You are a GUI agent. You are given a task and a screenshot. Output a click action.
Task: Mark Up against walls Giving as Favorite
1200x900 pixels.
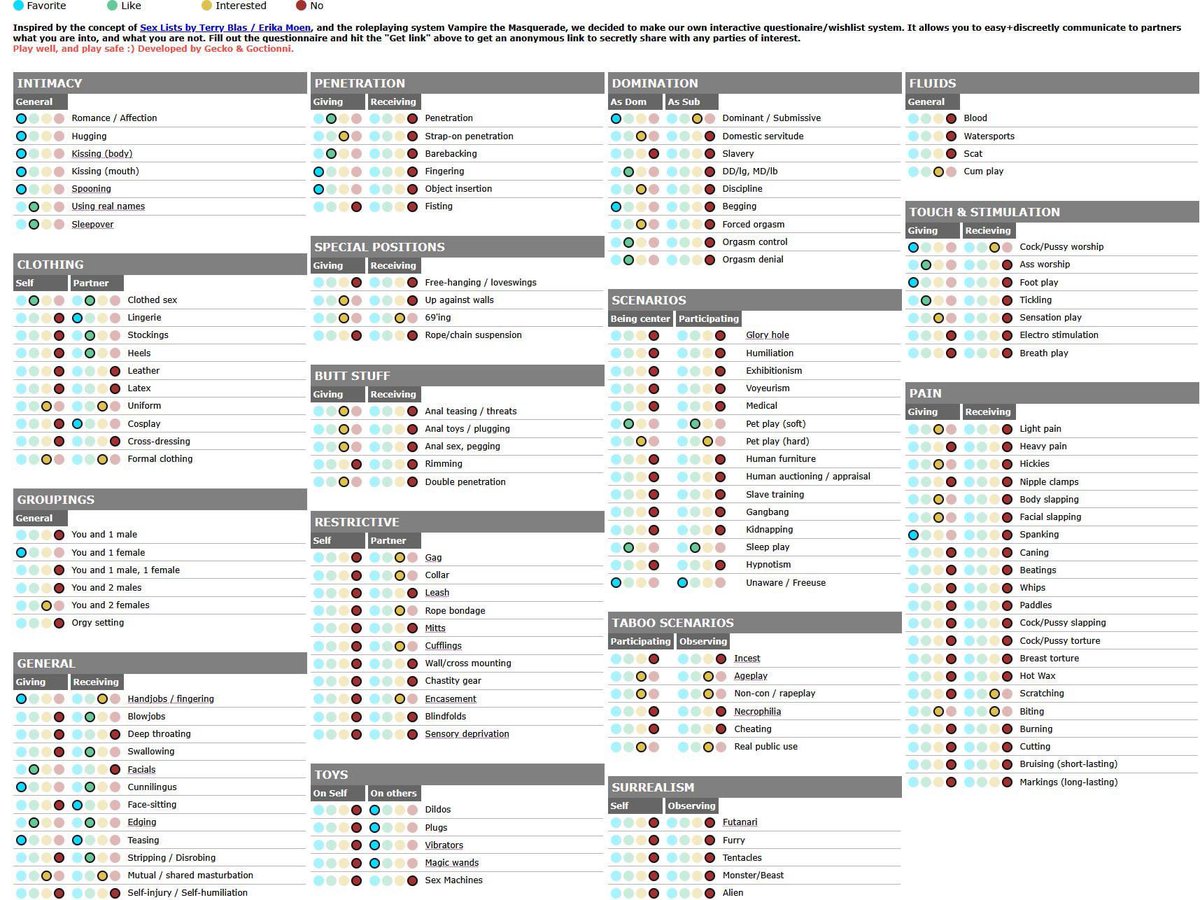pyautogui.click(x=318, y=300)
